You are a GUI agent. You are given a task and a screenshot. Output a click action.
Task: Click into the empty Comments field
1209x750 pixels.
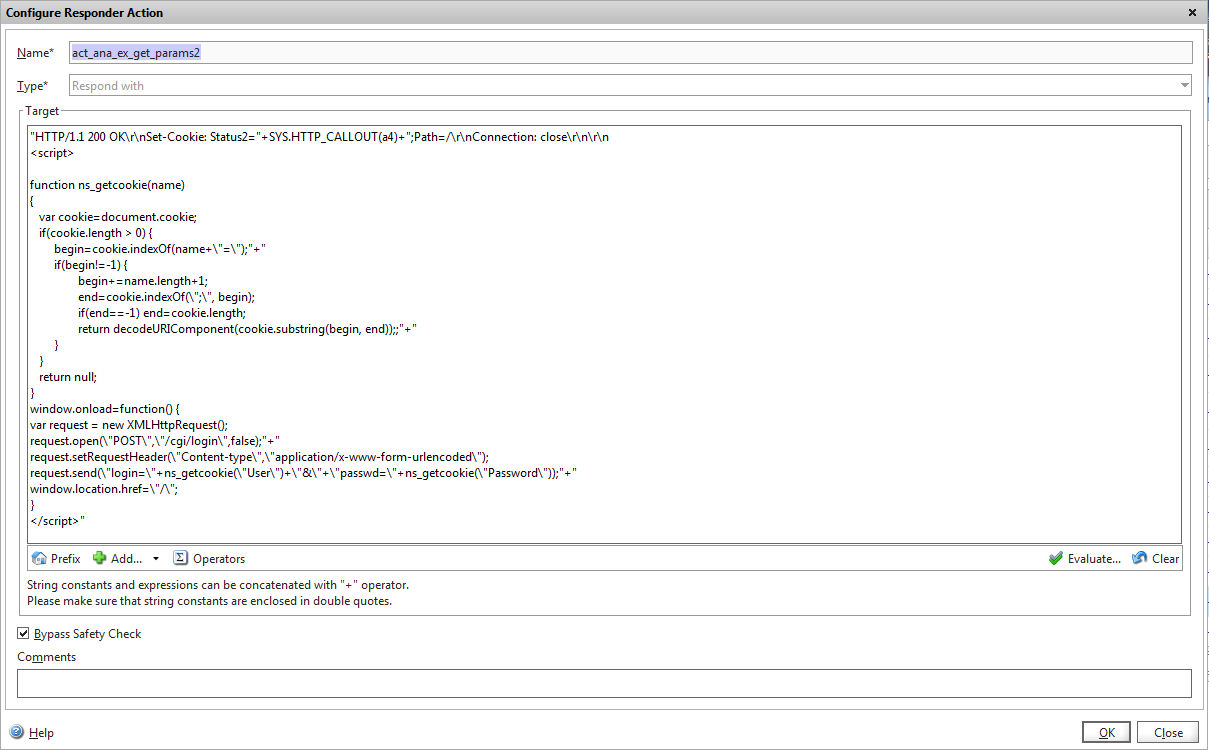[x=604, y=683]
